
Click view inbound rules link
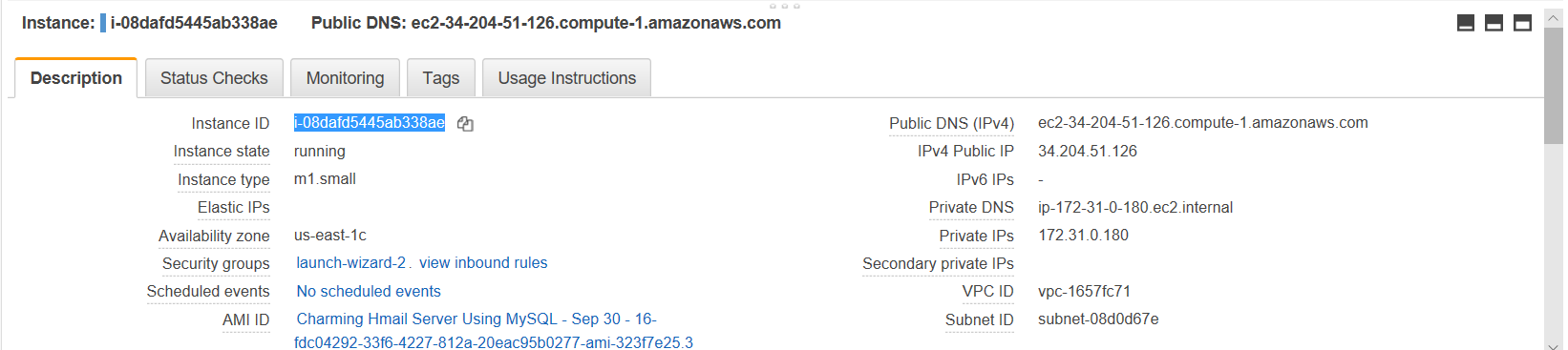pos(483,263)
